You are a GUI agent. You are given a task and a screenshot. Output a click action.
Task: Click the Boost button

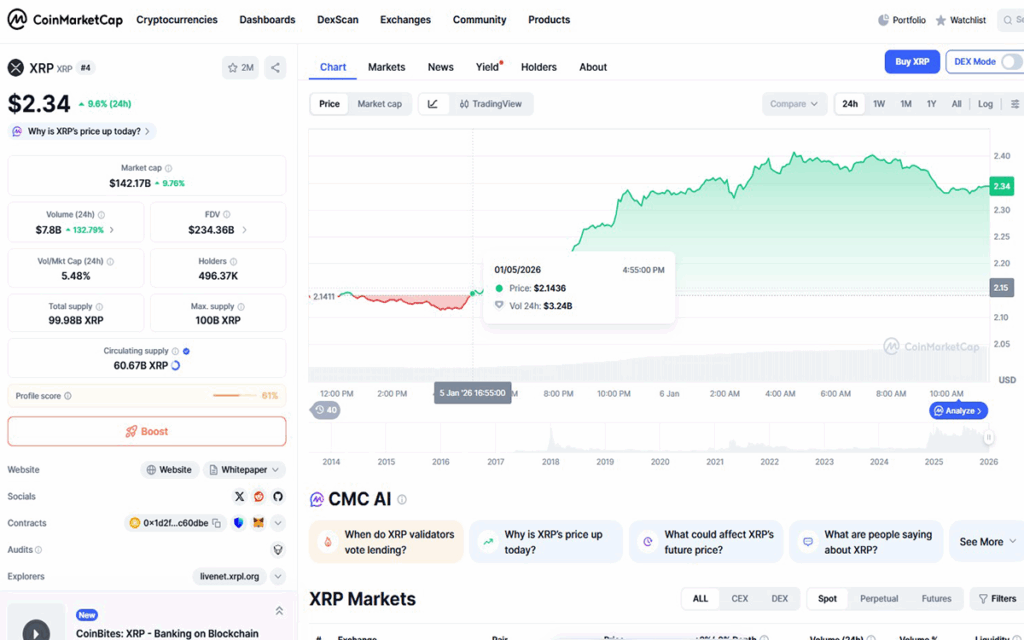point(147,431)
